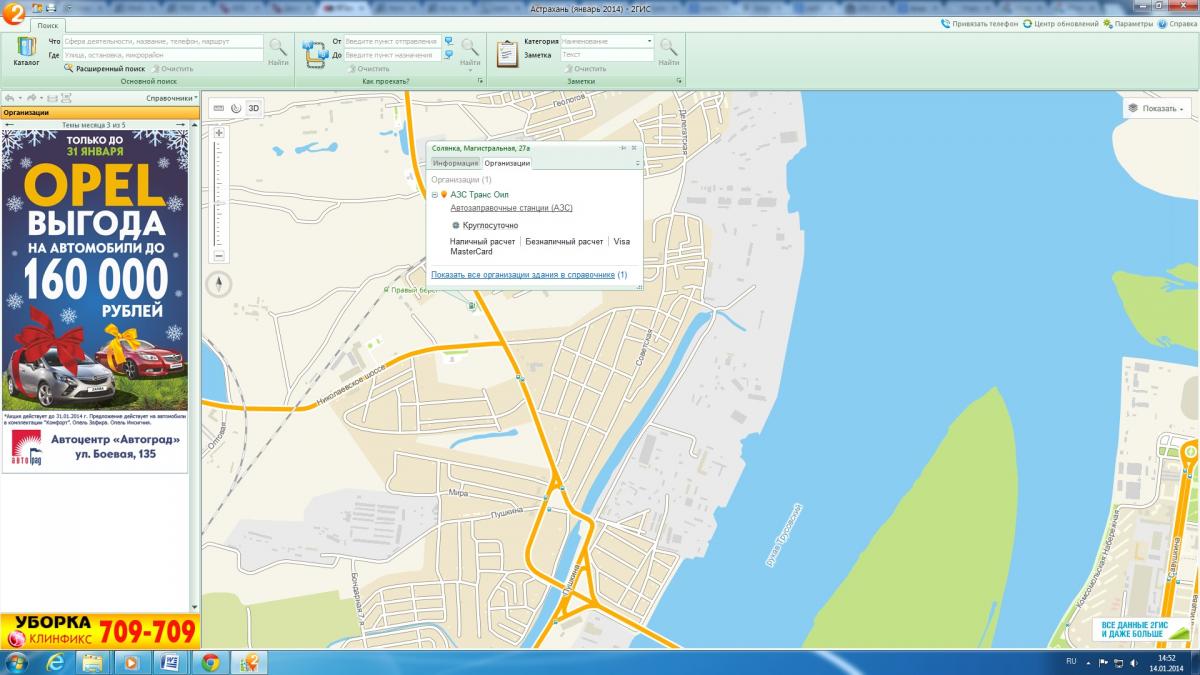The image size is (1200, 675).
Task: Click the print icon in title bar
Action: tap(50, 8)
